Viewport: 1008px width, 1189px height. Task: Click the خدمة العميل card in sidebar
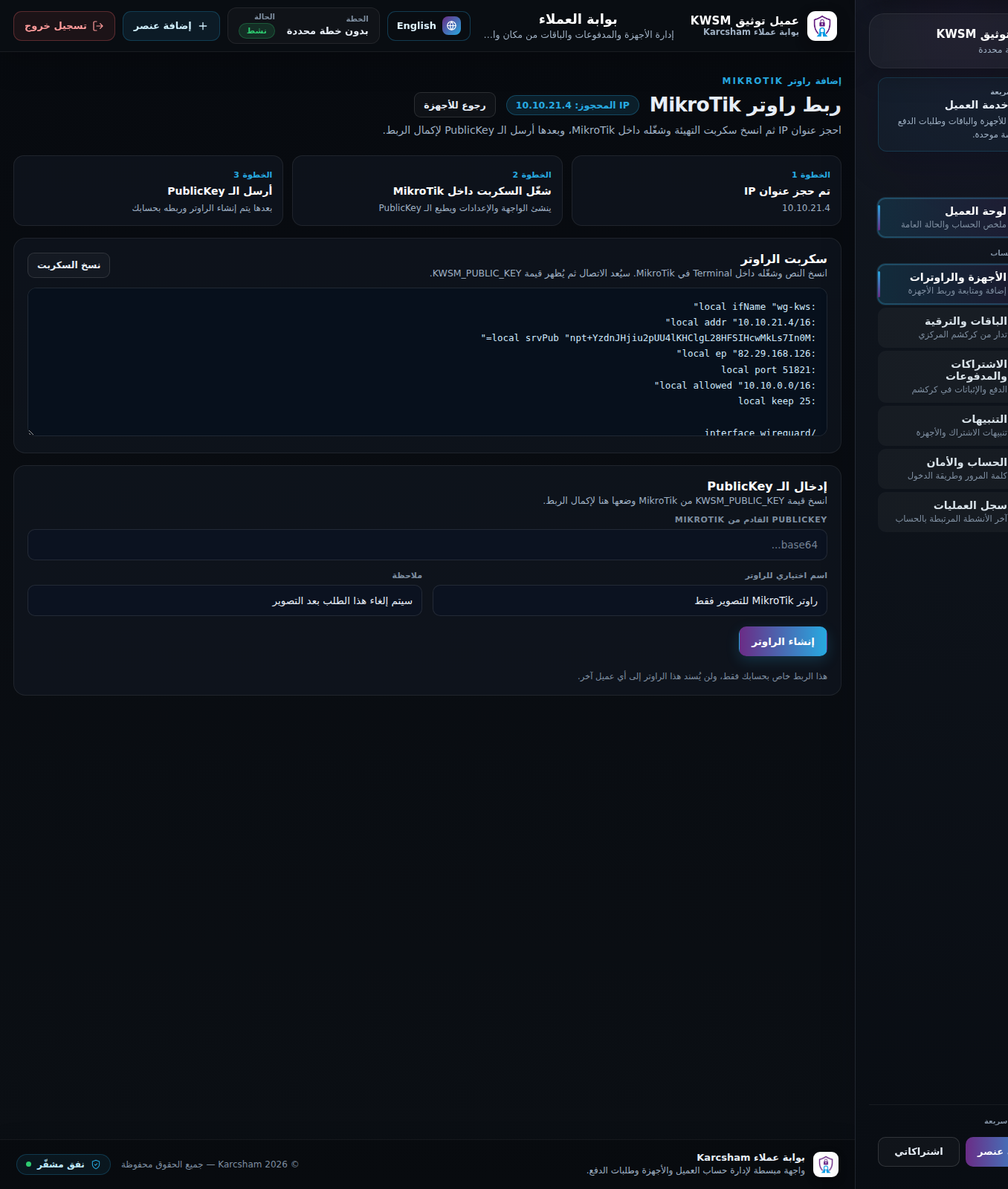click(x=943, y=114)
